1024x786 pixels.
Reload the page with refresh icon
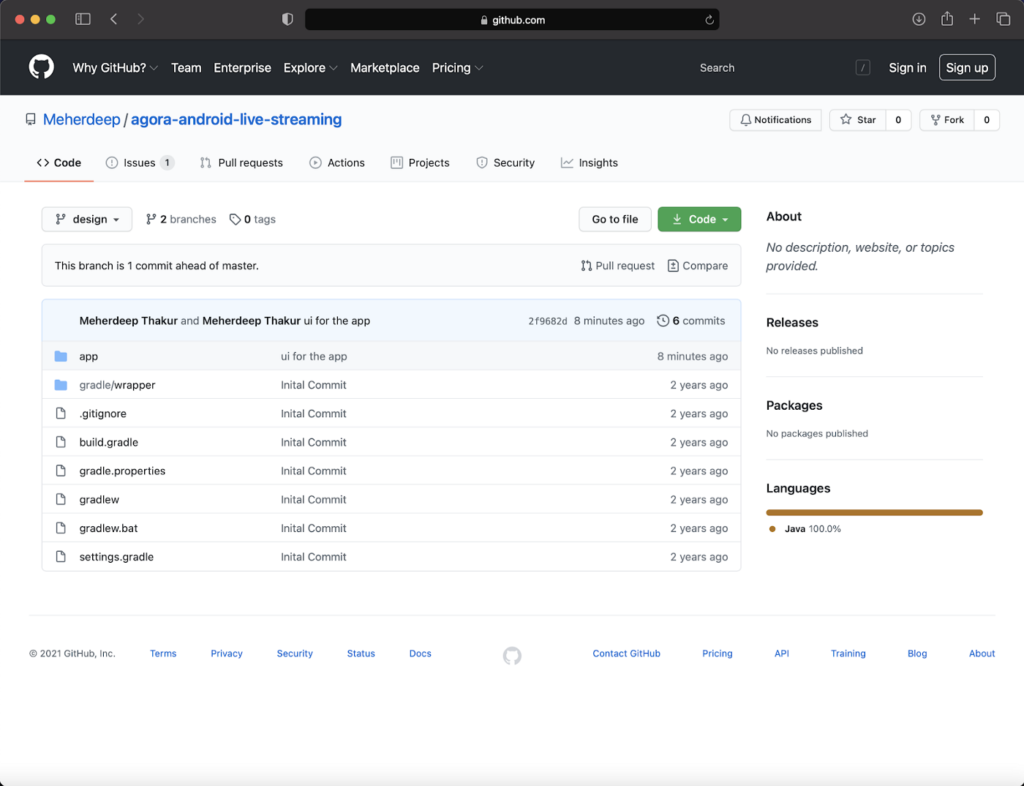[709, 20]
